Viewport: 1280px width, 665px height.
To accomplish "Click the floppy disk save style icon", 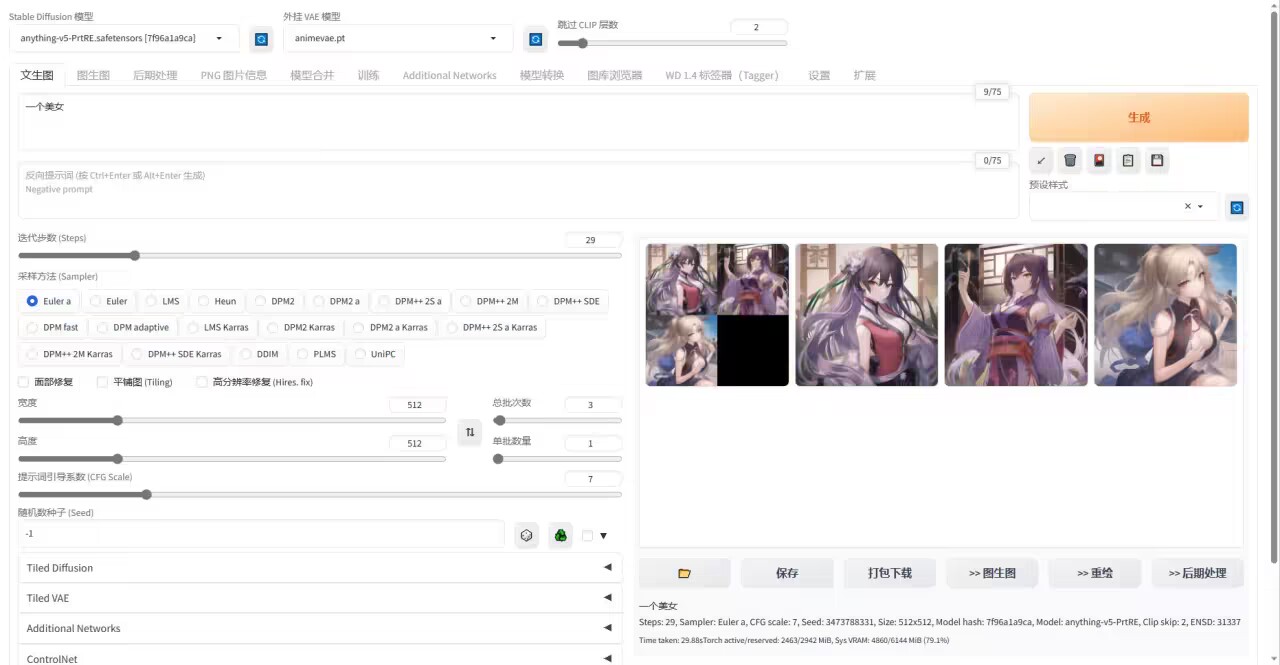I will coord(1157,160).
